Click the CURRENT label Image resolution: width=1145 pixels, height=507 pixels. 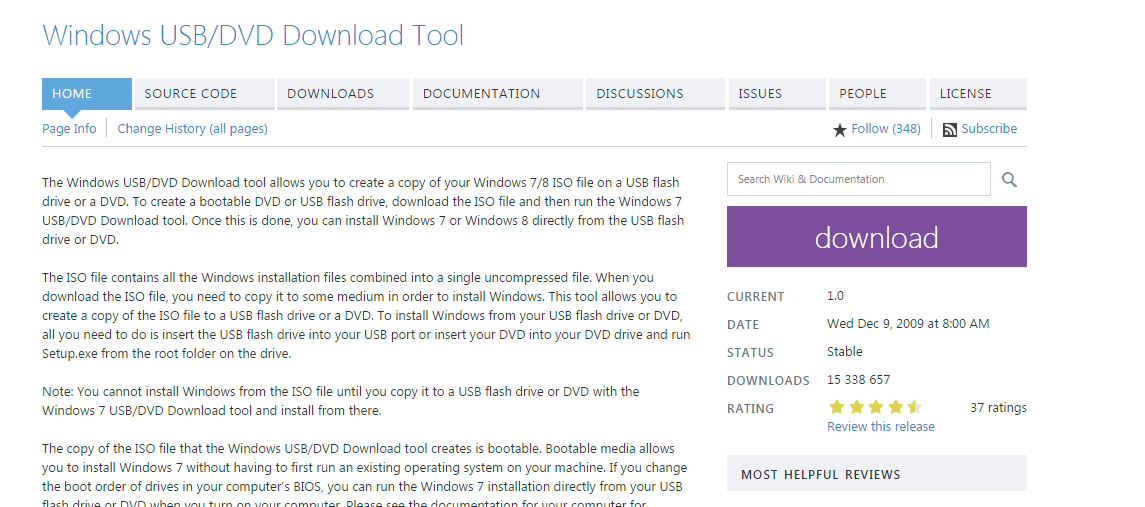[756, 297]
